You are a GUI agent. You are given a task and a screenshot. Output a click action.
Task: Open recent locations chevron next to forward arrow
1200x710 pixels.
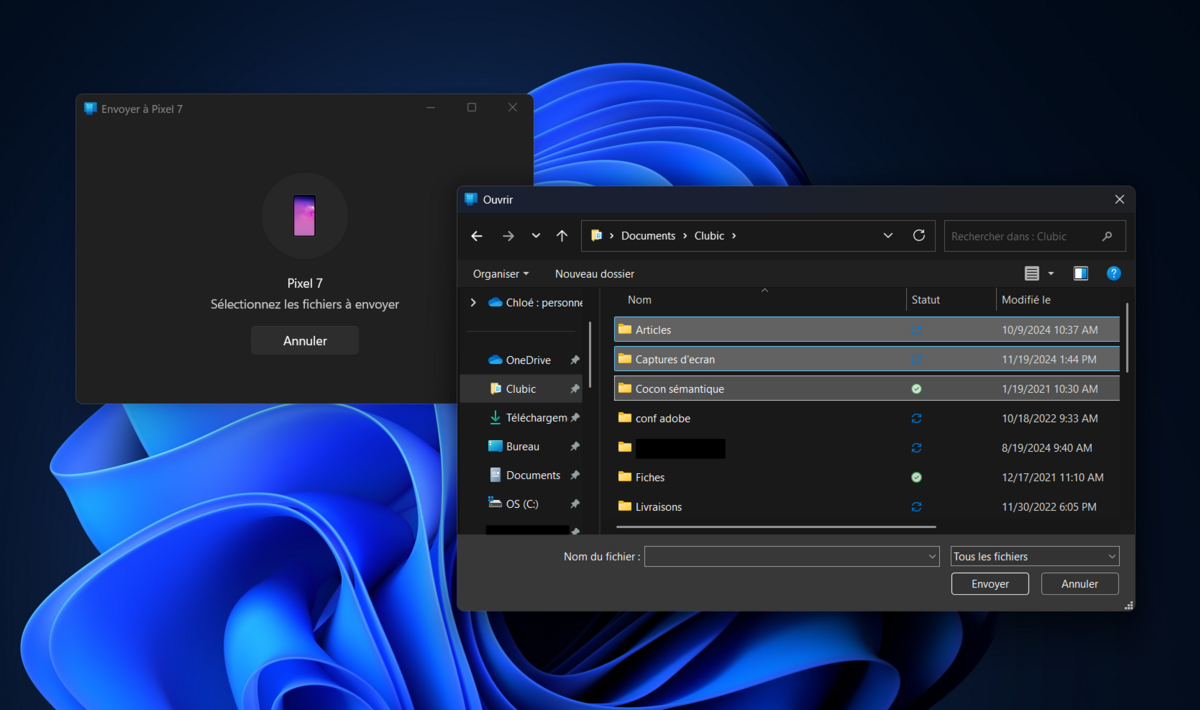tap(536, 236)
